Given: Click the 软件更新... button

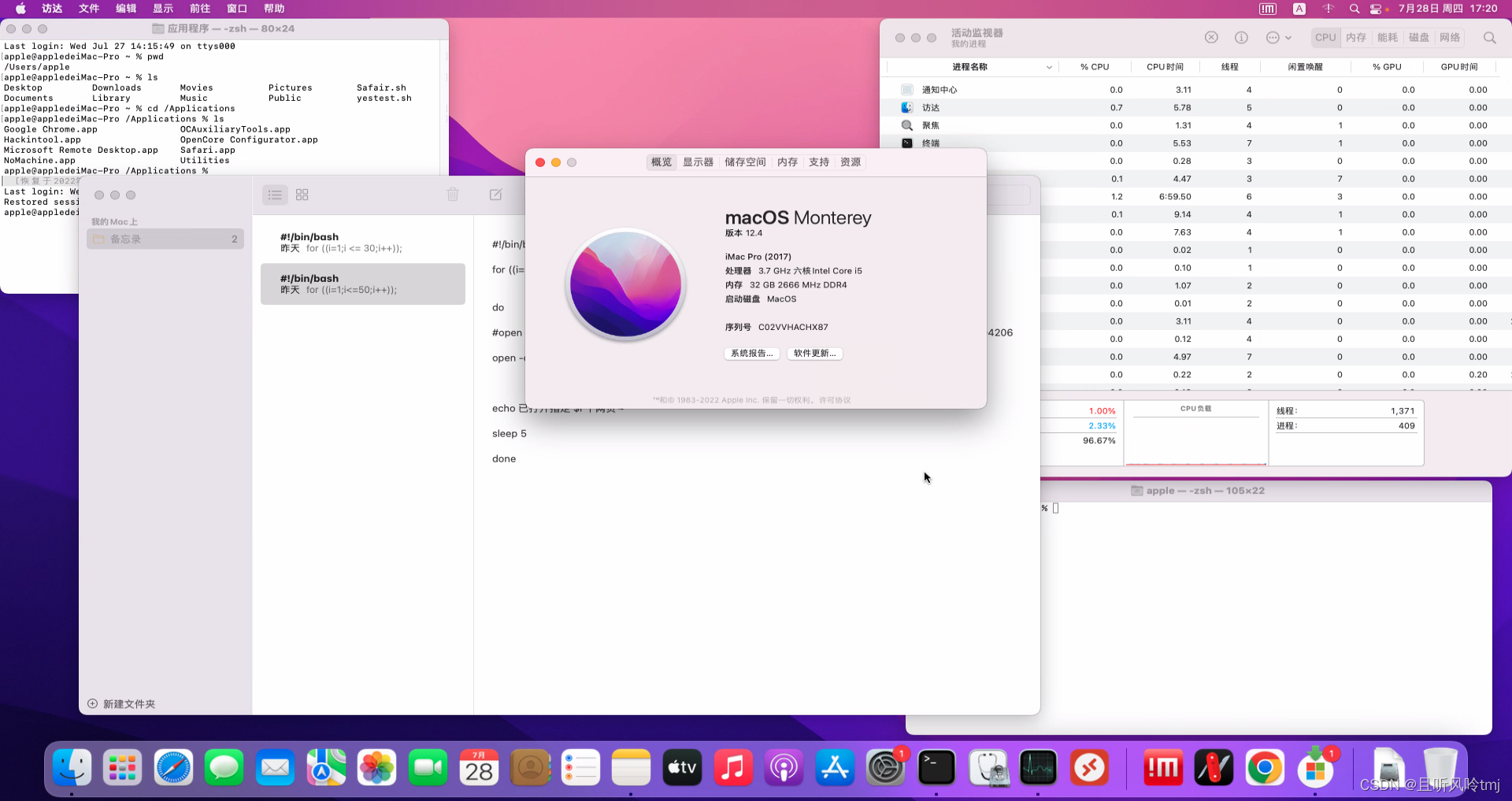Looking at the screenshot, I should click(815, 354).
